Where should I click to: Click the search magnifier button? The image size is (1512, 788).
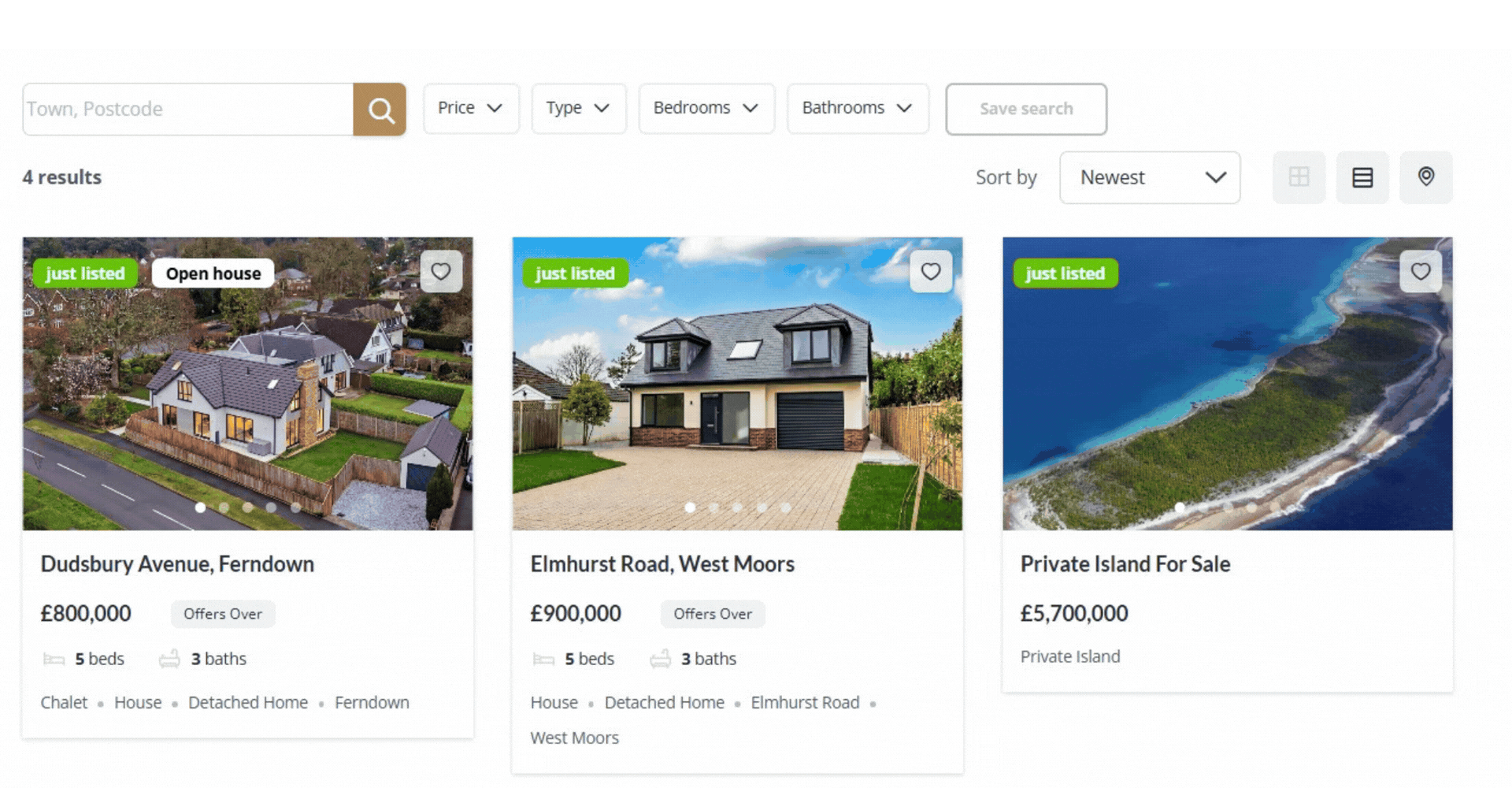(x=380, y=110)
